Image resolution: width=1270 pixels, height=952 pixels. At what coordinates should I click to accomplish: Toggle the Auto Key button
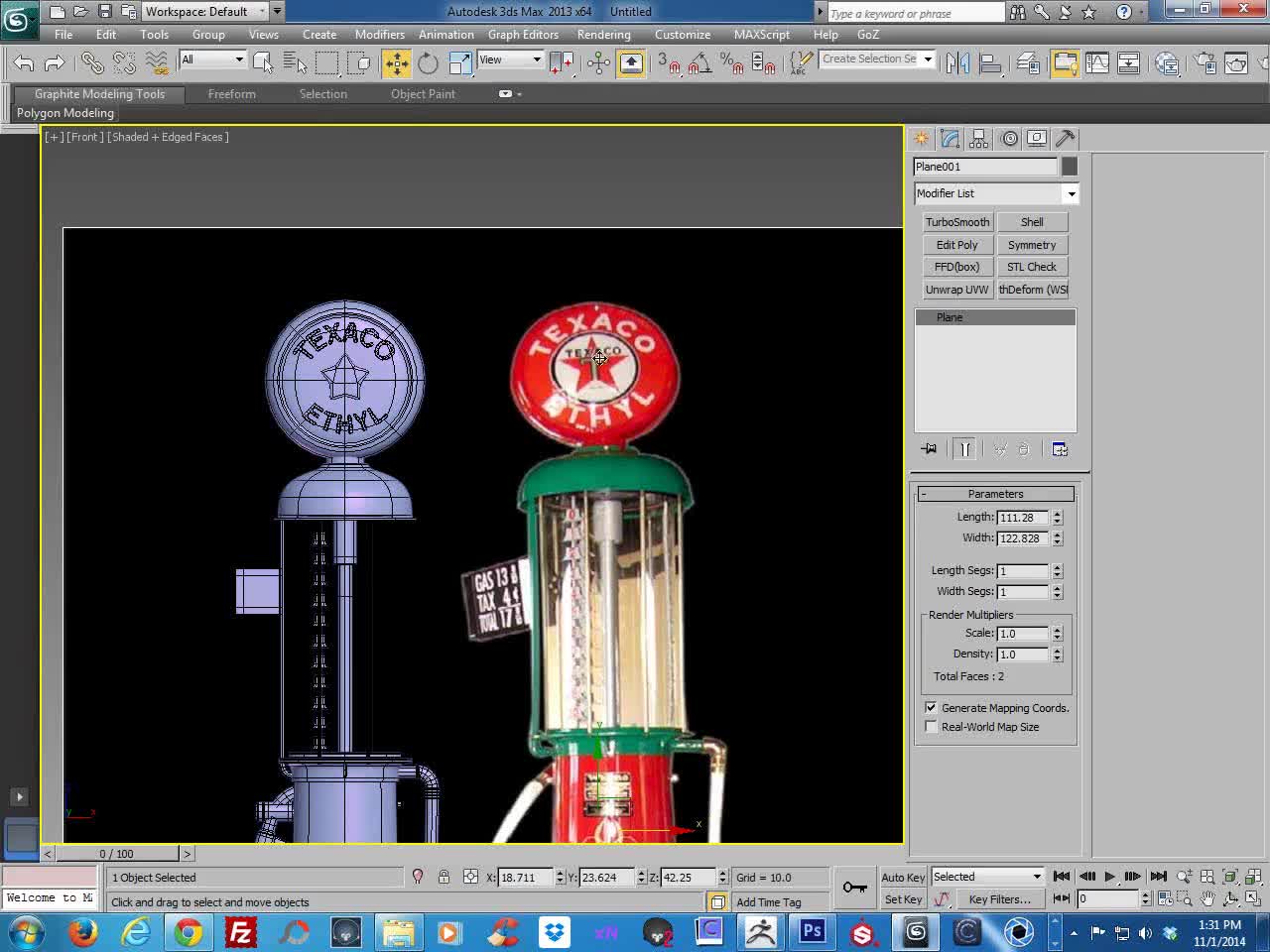pos(903,877)
